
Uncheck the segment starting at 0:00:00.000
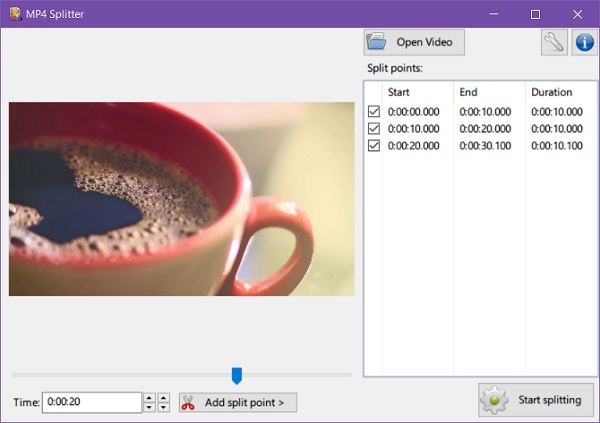[374, 111]
